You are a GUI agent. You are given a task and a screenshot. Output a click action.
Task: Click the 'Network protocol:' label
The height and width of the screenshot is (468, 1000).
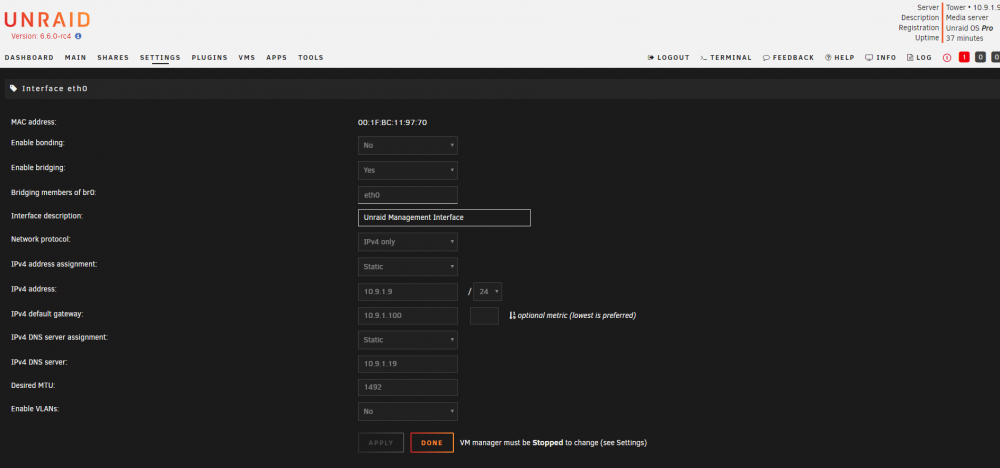41,239
